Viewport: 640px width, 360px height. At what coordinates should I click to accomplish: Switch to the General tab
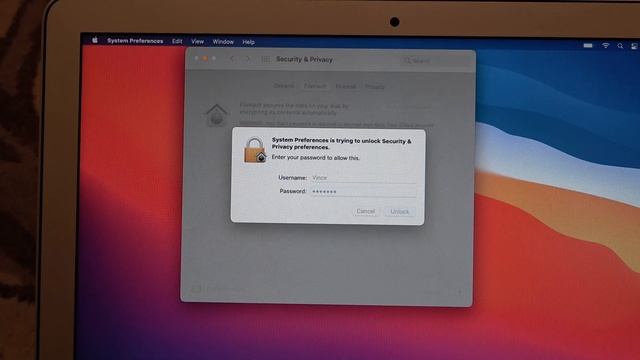pos(284,86)
